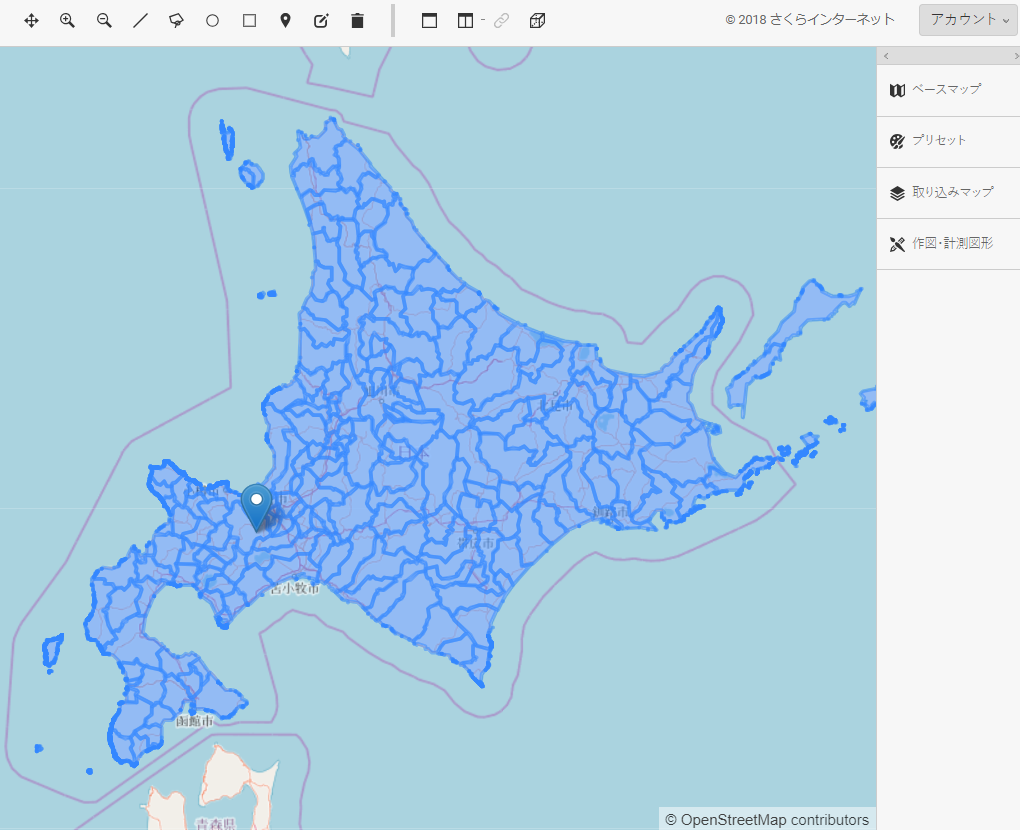Switch to split two-pane map layout

click(465, 21)
